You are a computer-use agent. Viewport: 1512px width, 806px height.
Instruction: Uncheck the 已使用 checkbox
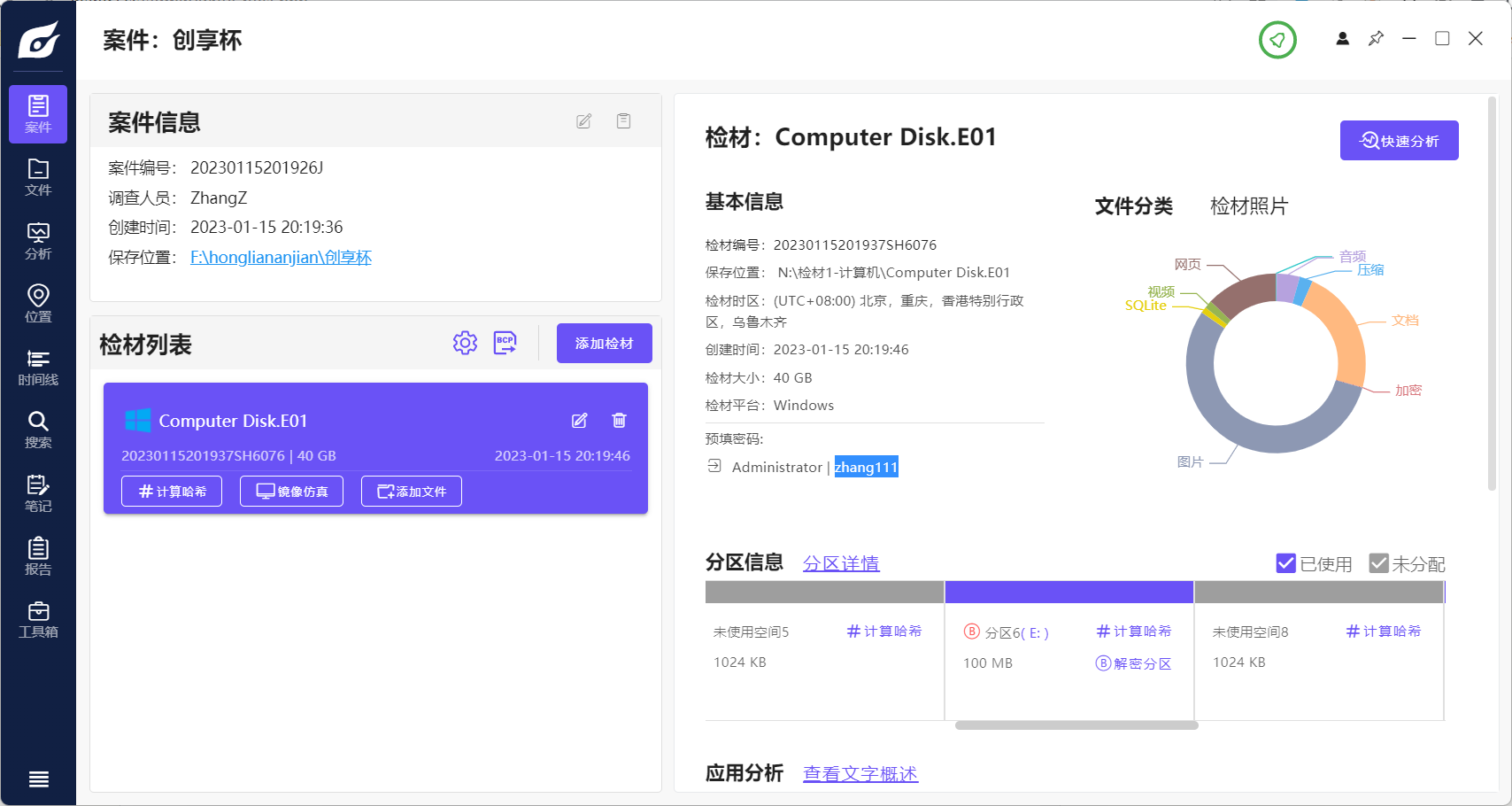click(x=1286, y=562)
